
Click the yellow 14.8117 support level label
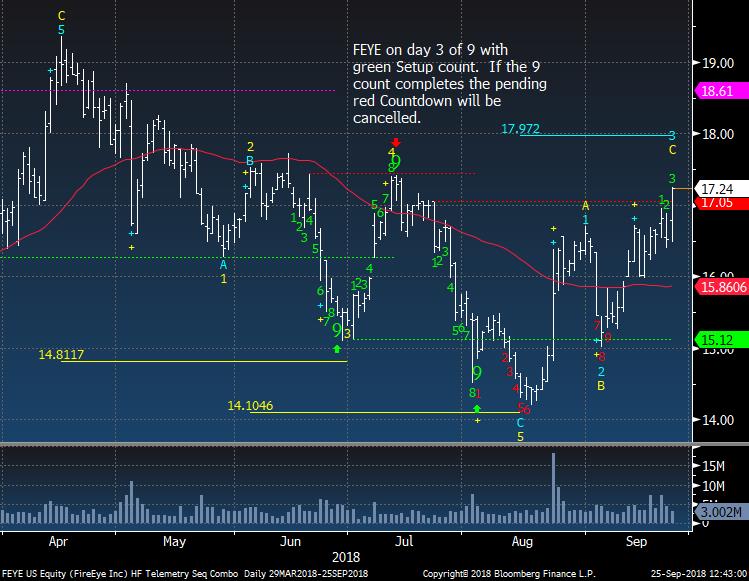point(61,354)
